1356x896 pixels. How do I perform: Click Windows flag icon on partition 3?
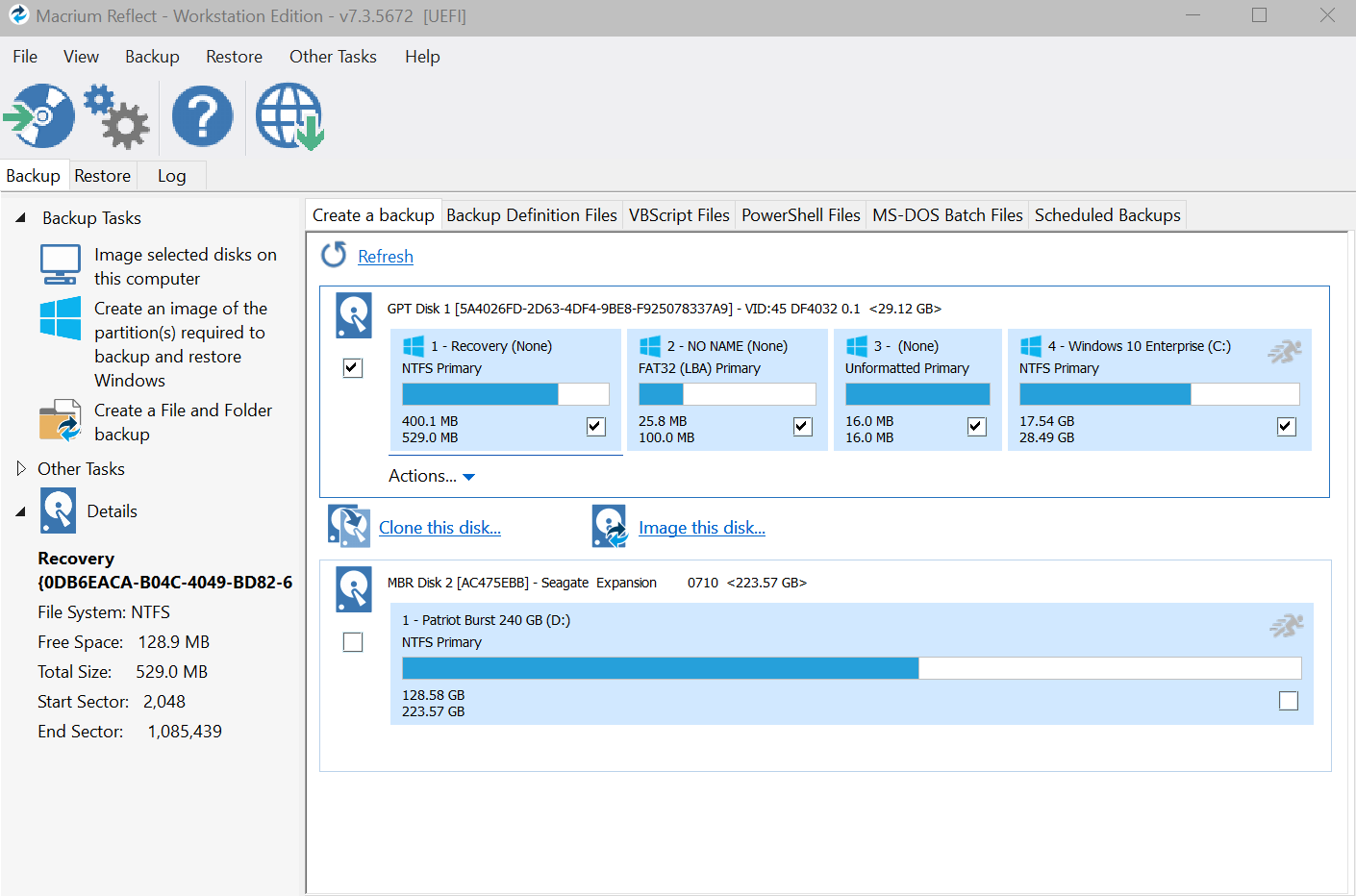pyautogui.click(x=857, y=346)
